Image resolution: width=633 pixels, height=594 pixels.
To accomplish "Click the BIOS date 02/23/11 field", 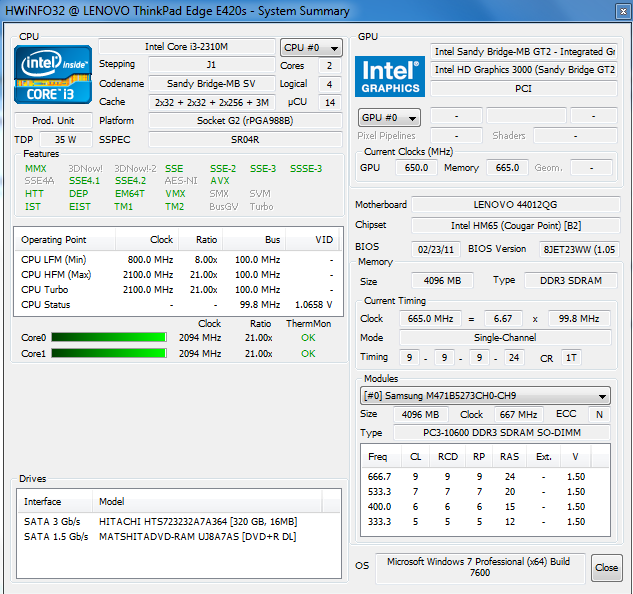I will [x=436, y=249].
